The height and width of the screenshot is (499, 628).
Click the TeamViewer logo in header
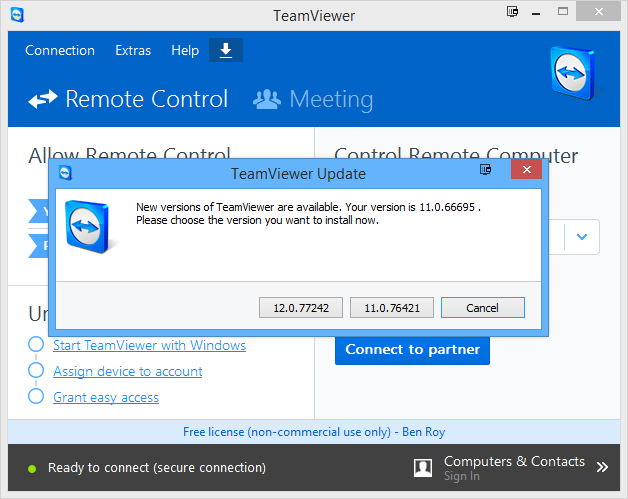pyautogui.click(x=574, y=76)
